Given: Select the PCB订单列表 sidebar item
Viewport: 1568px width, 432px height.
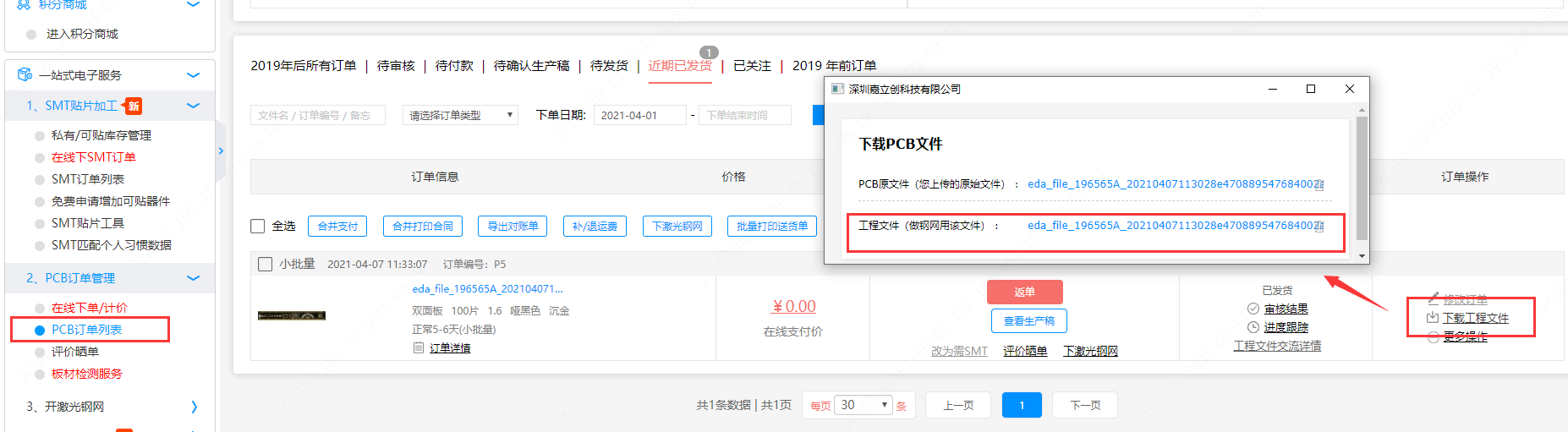Looking at the screenshot, I should (x=86, y=330).
